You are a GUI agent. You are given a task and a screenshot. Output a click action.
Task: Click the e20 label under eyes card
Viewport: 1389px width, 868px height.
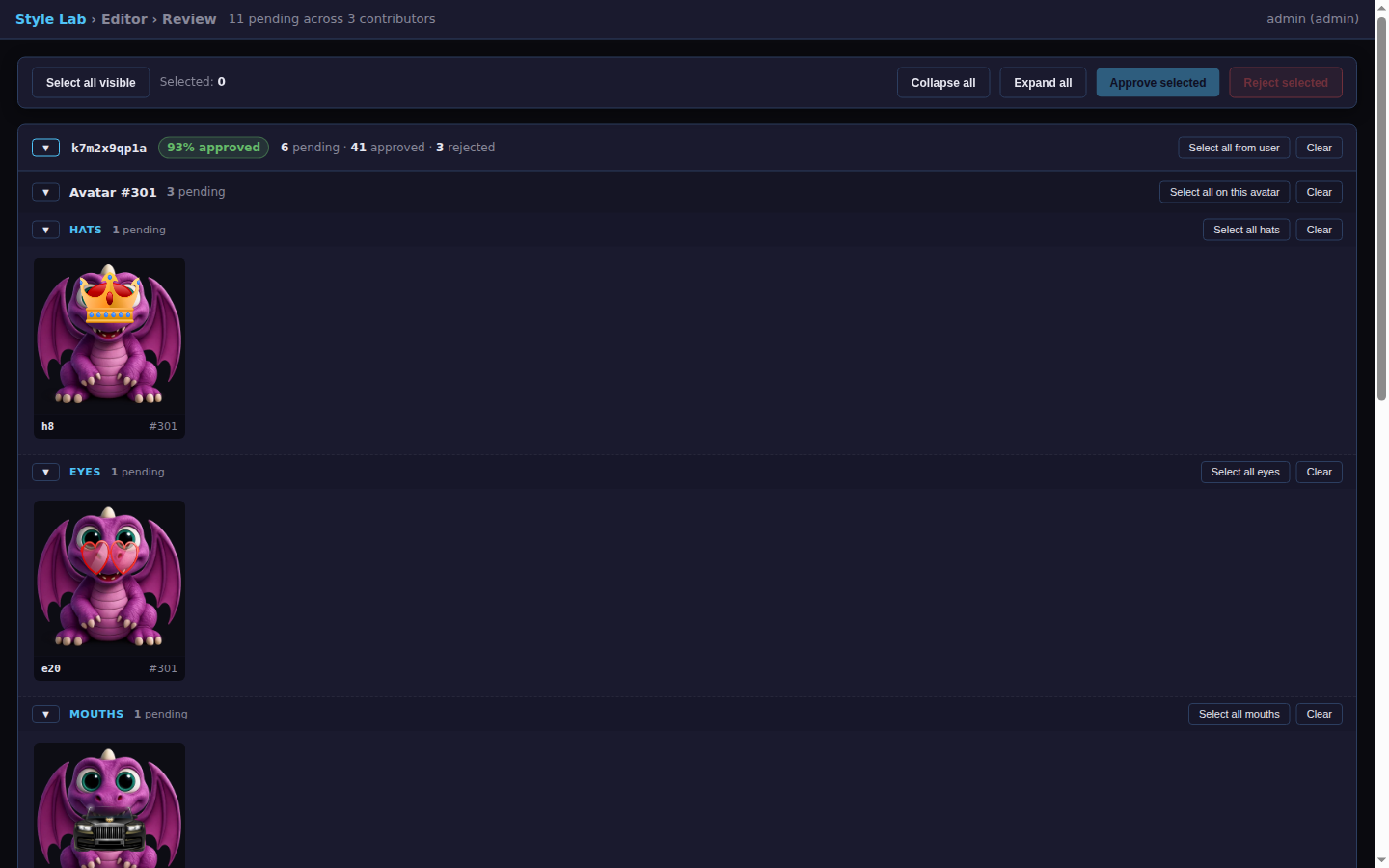(x=51, y=668)
